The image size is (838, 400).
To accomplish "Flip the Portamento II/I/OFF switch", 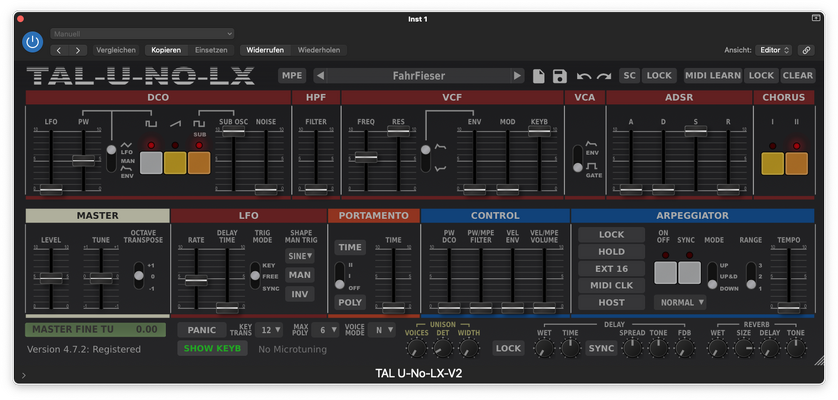I will pos(339,275).
